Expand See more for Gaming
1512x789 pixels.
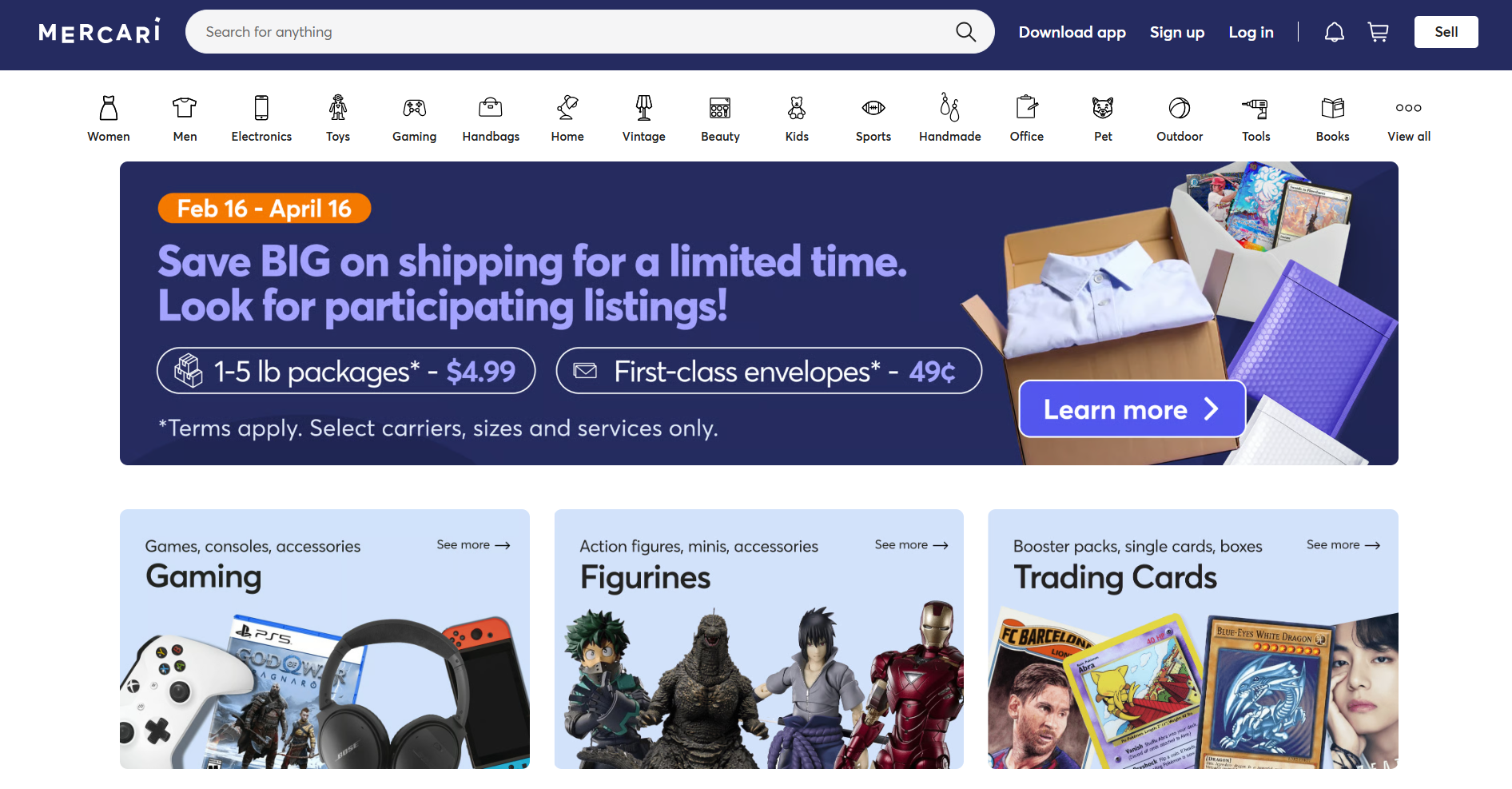click(473, 544)
